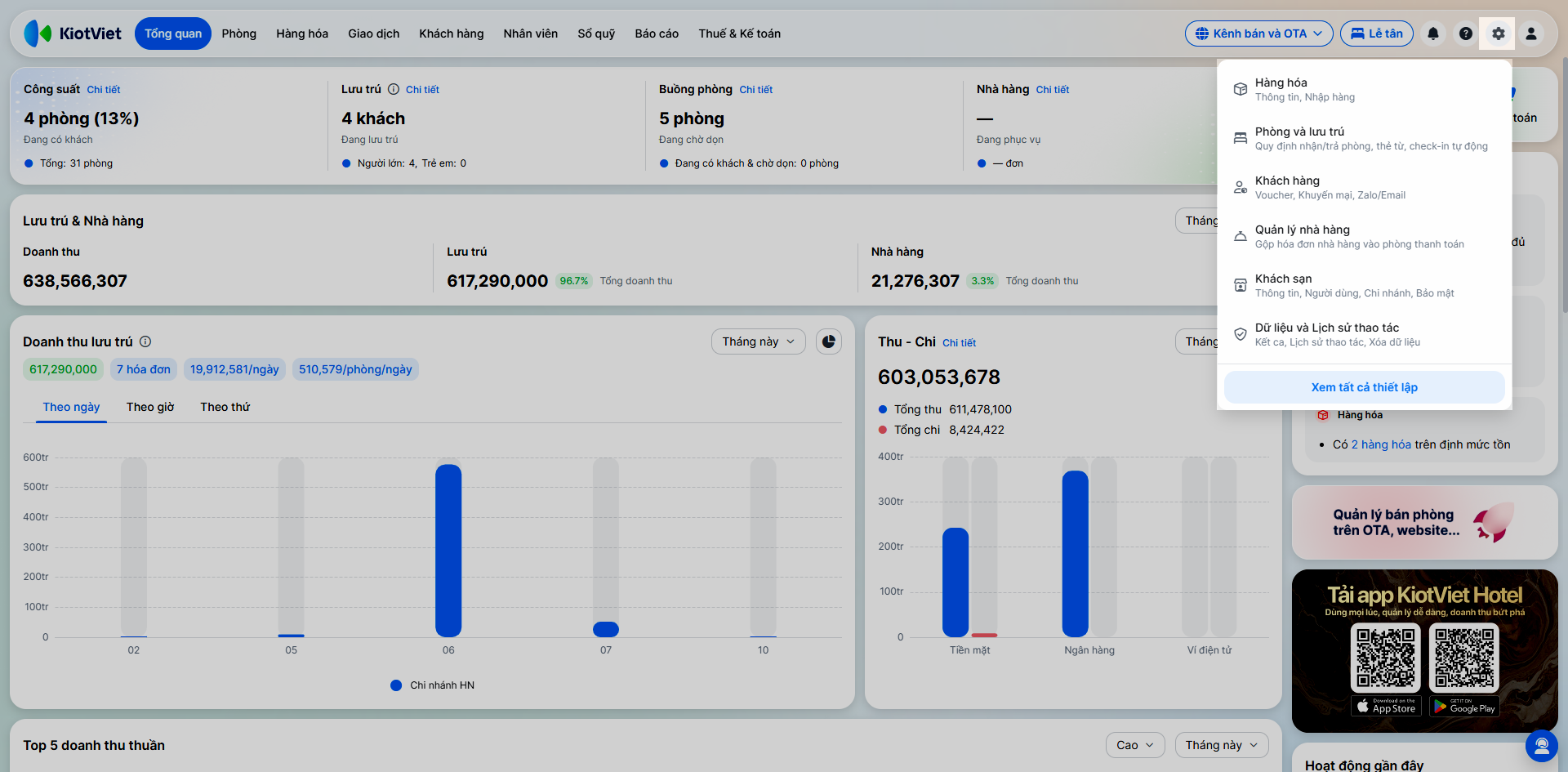Open the user account profile icon

(x=1531, y=33)
